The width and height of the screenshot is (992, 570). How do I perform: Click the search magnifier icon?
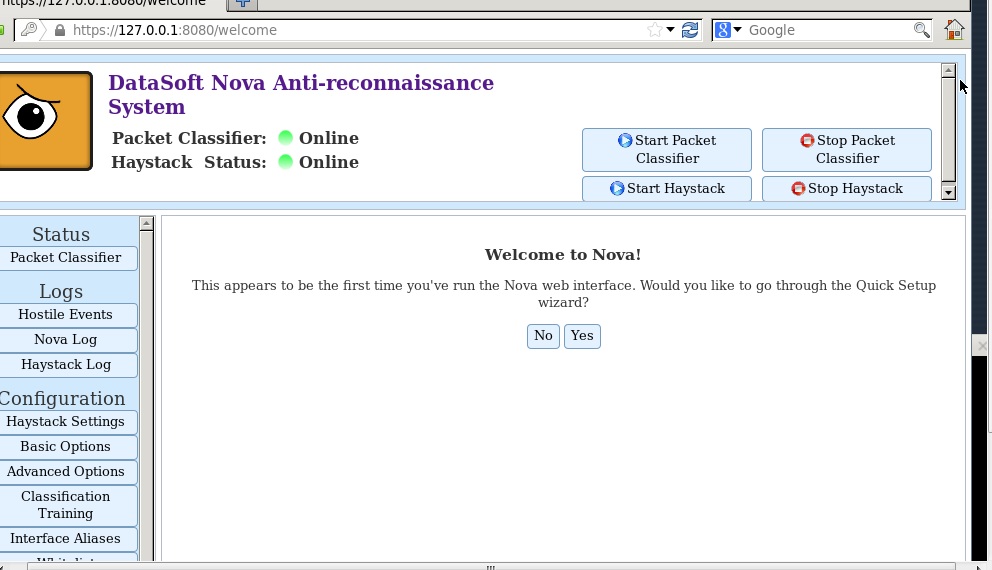coord(921,30)
